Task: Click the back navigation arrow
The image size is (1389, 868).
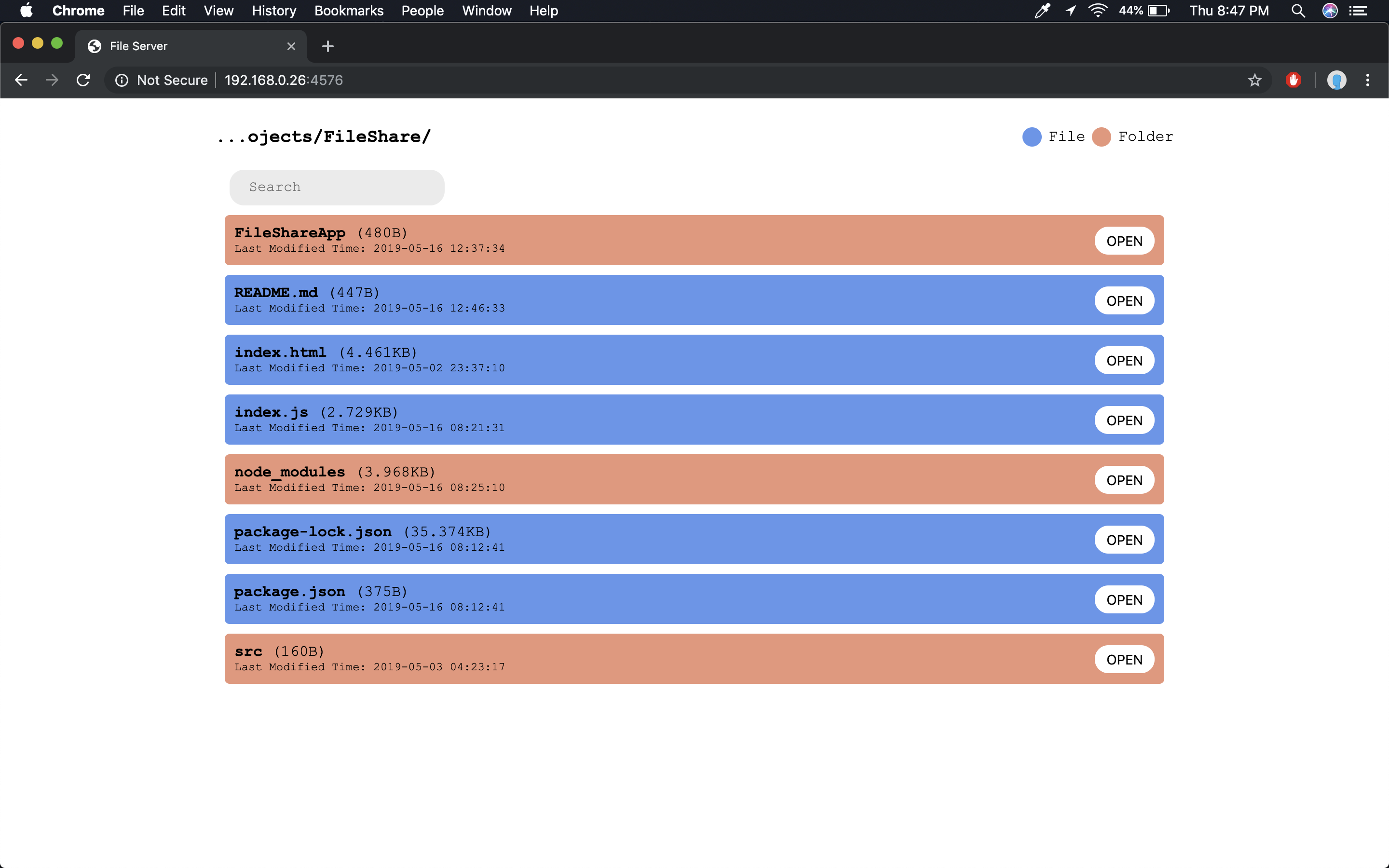Action: click(x=21, y=80)
